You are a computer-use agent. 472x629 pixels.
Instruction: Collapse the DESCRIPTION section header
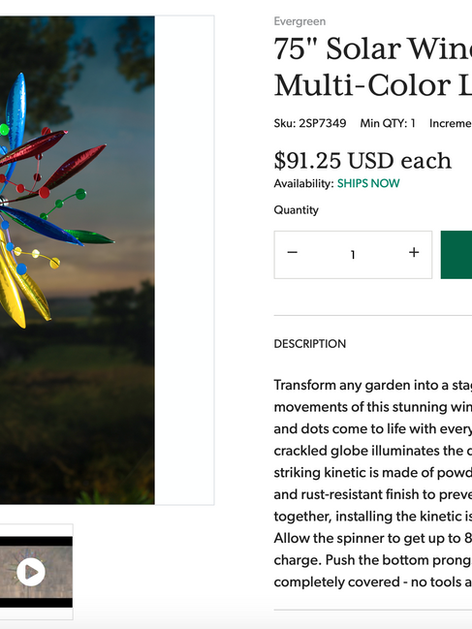310,344
